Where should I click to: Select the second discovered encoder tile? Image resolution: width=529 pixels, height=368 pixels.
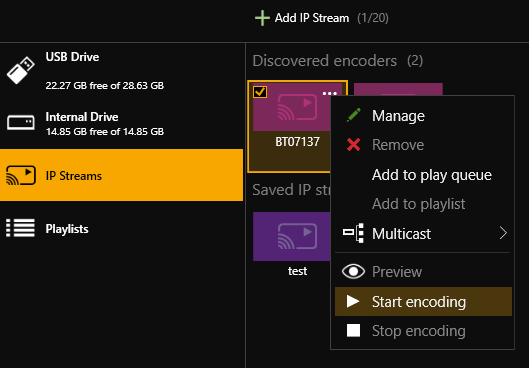click(x=398, y=89)
